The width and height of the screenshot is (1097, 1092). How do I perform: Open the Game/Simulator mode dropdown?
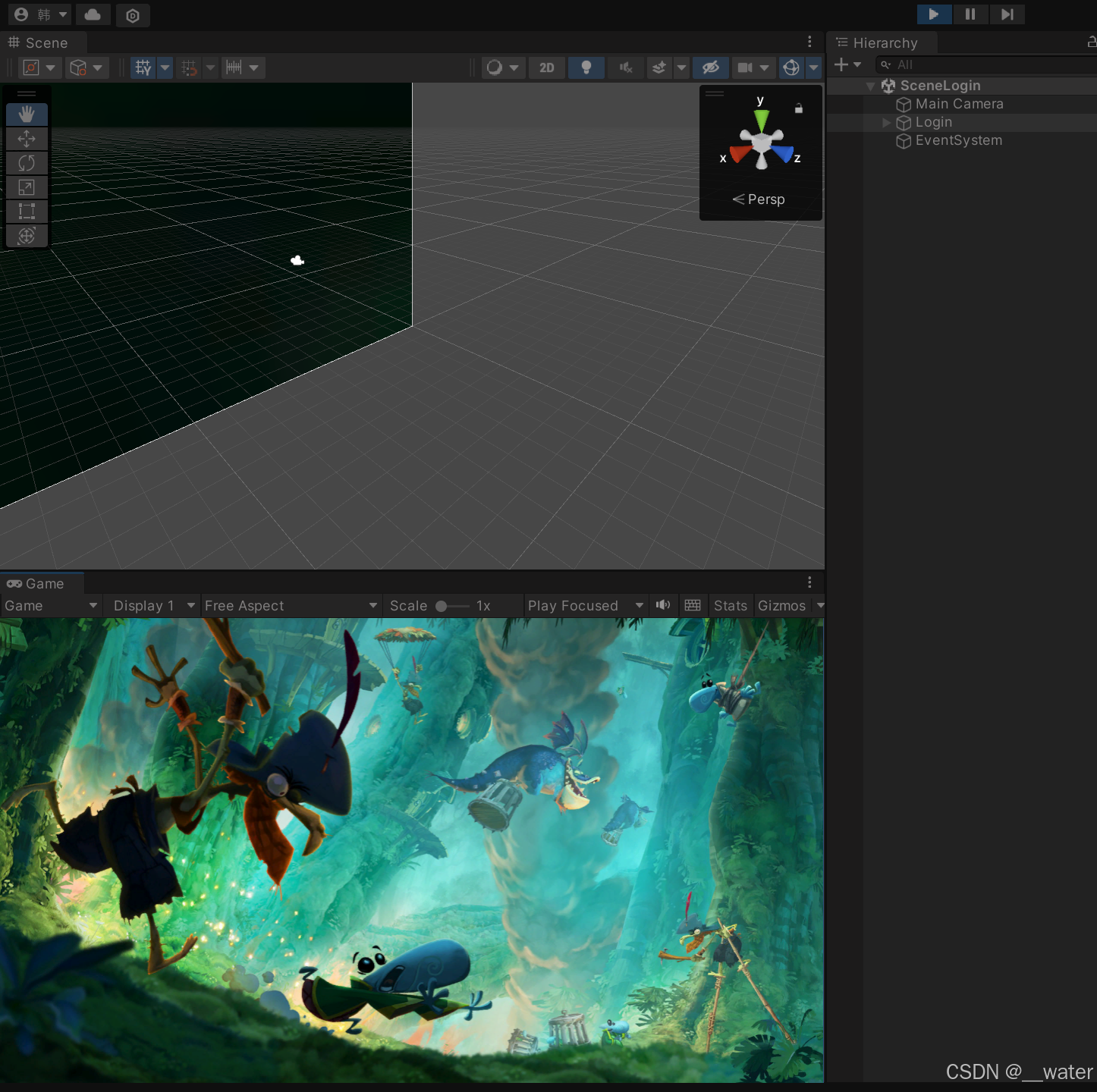tap(51, 606)
